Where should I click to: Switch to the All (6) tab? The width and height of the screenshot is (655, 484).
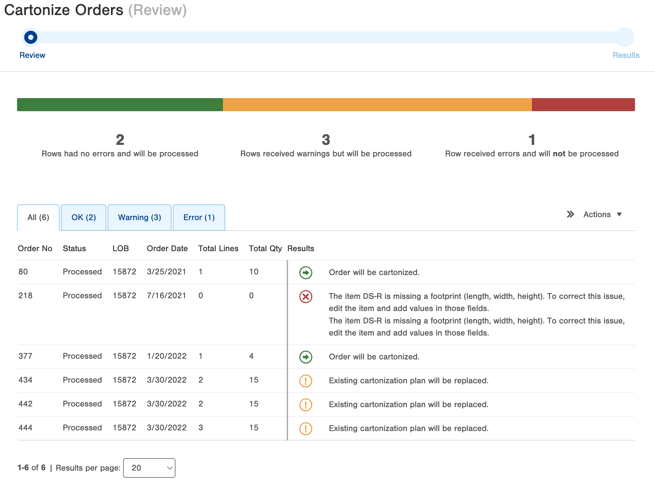[38, 217]
